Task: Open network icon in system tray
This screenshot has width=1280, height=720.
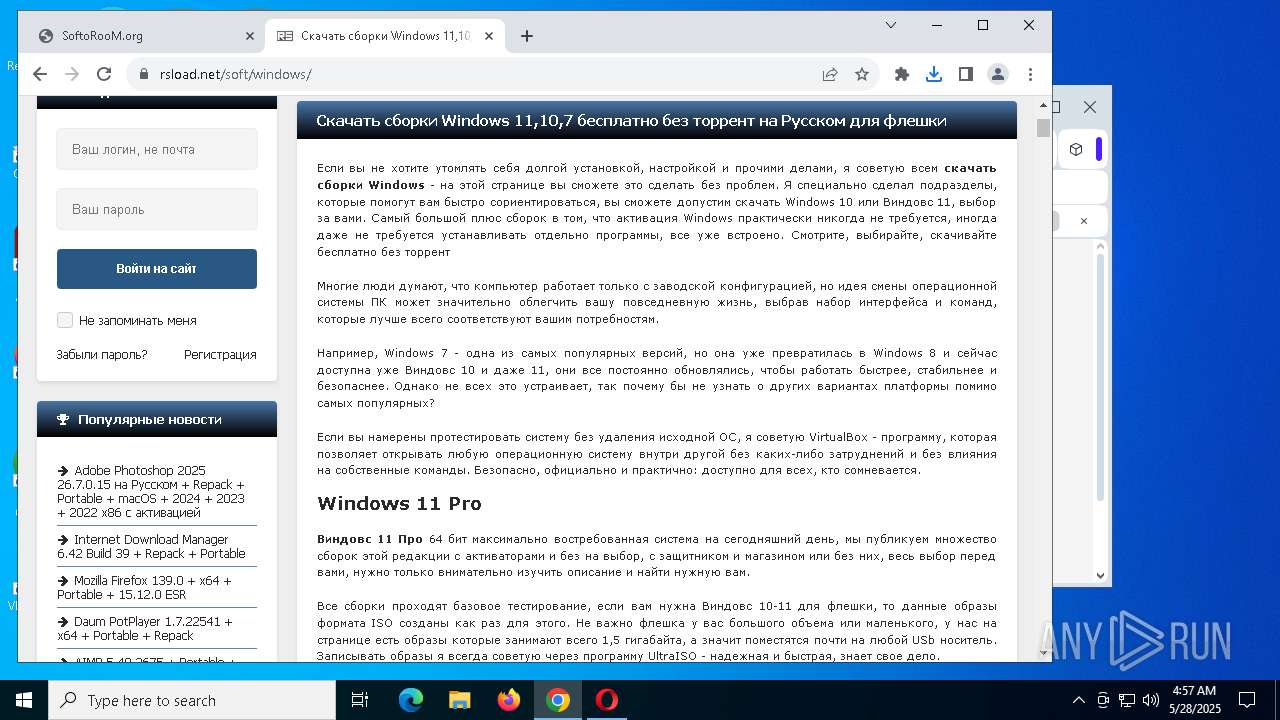Action: pyautogui.click(x=1127, y=700)
